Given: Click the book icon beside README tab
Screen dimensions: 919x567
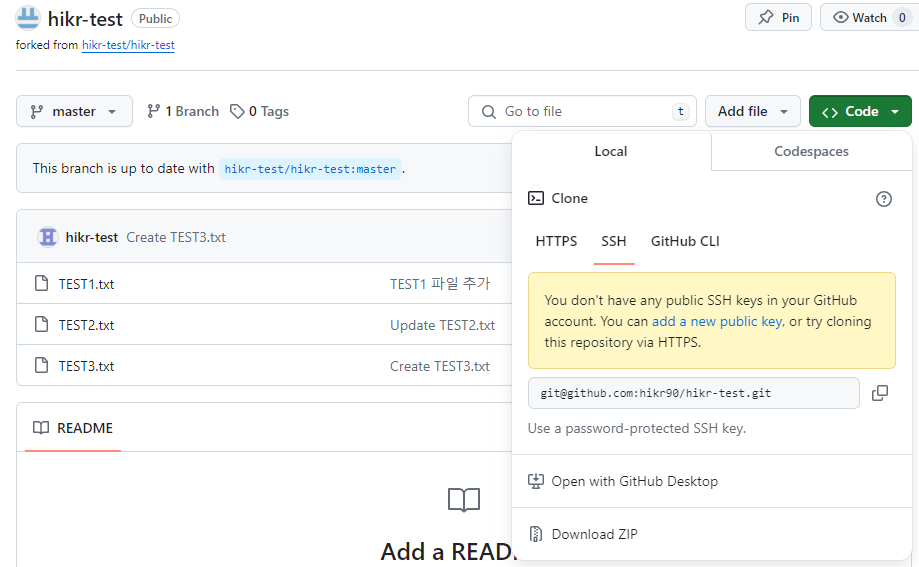Looking at the screenshot, I should pyautogui.click(x=41, y=428).
